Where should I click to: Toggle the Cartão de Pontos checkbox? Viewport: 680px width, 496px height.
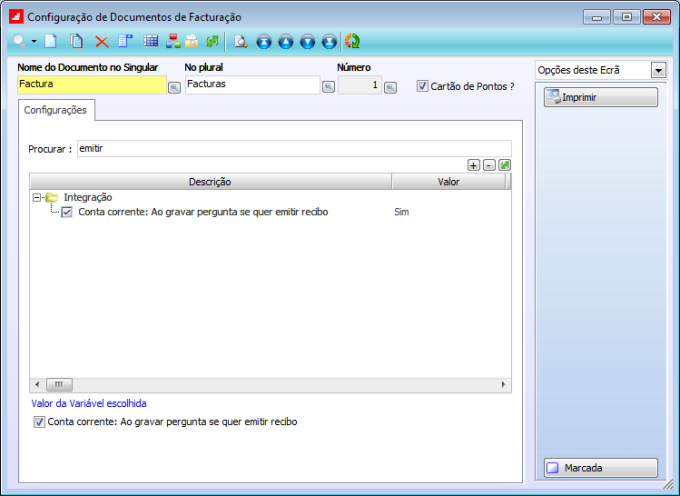click(x=422, y=86)
